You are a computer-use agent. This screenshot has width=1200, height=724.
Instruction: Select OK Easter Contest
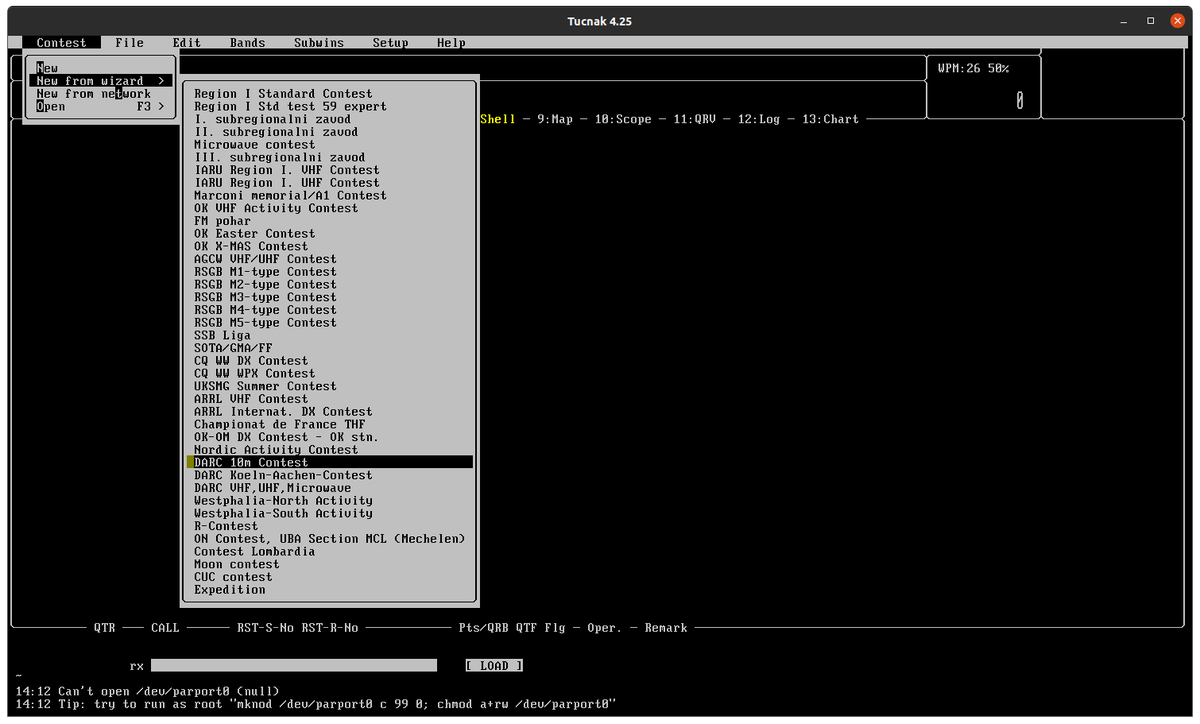point(329,234)
